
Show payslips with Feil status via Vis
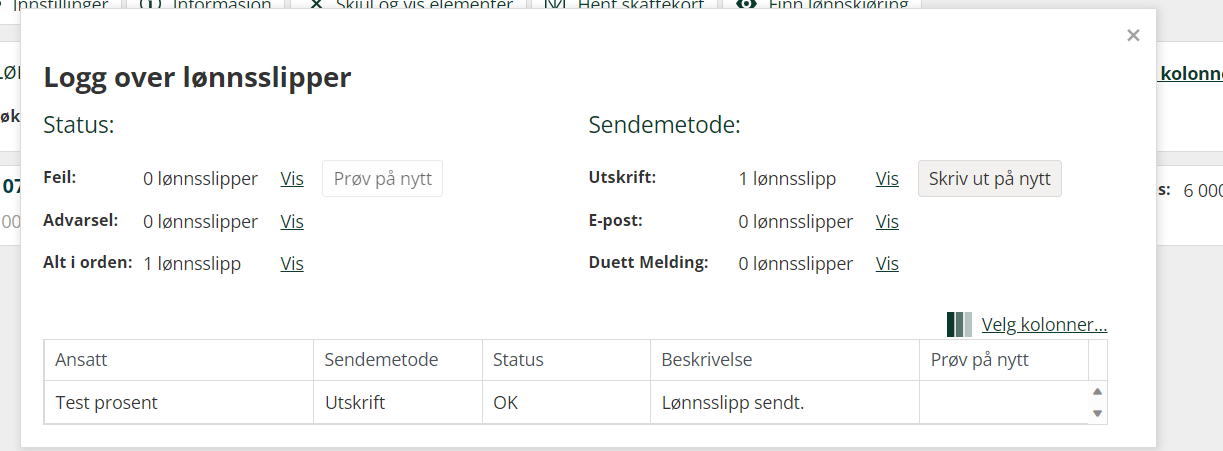[x=292, y=179]
